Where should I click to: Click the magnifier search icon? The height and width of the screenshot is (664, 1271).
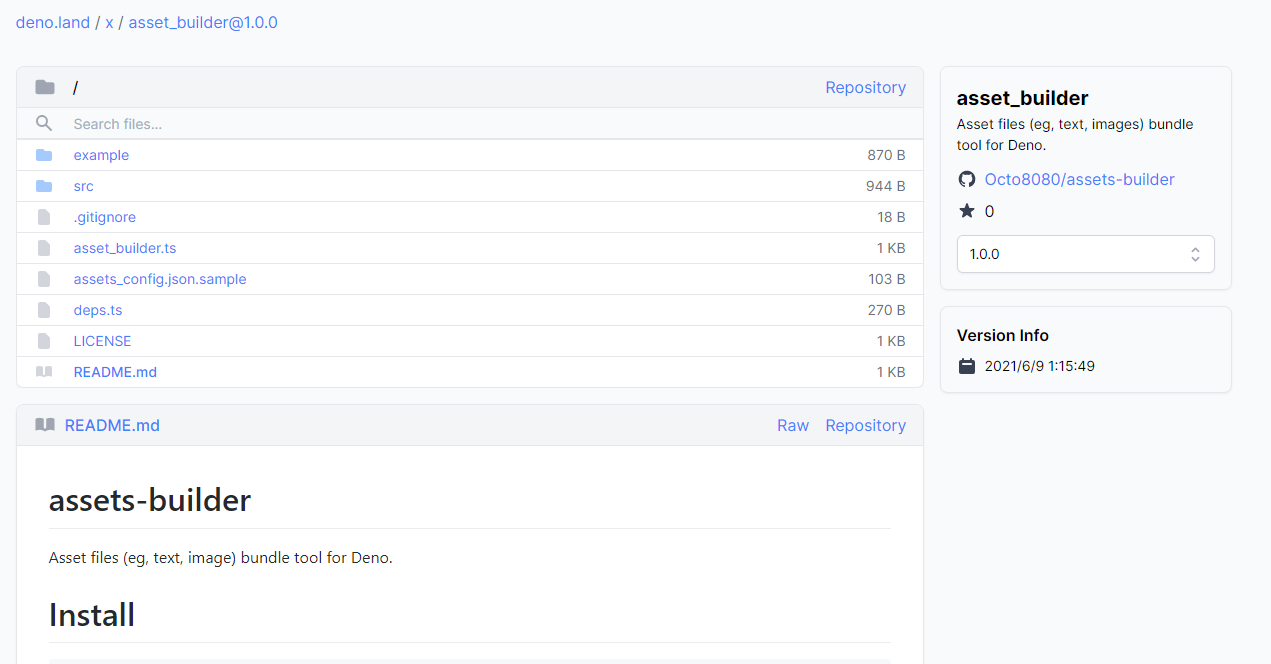[44, 124]
